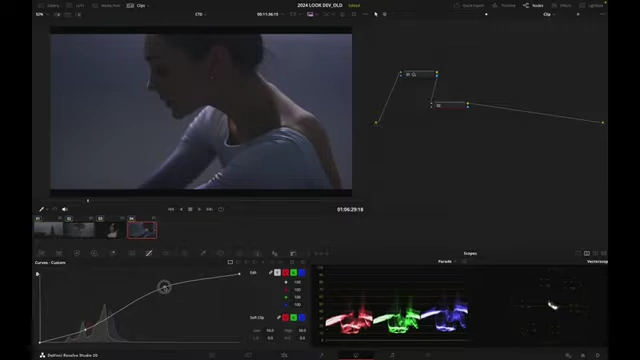The image size is (640, 360).
Task: Select the green Soft Clip channel
Action: click(x=294, y=317)
